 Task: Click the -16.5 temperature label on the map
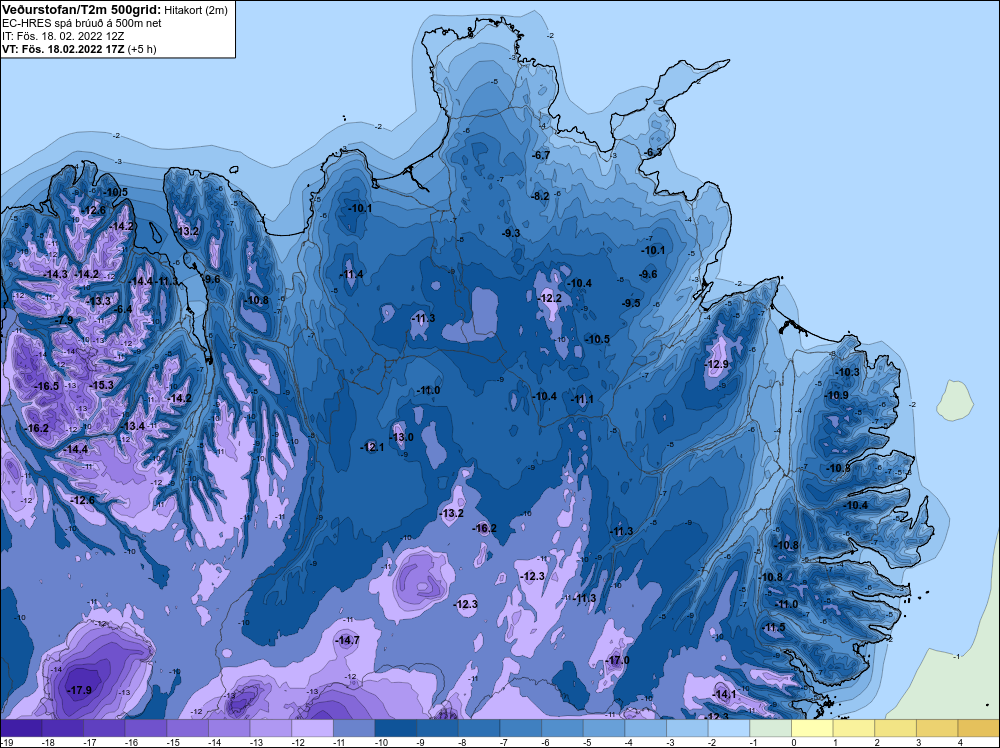(46, 386)
